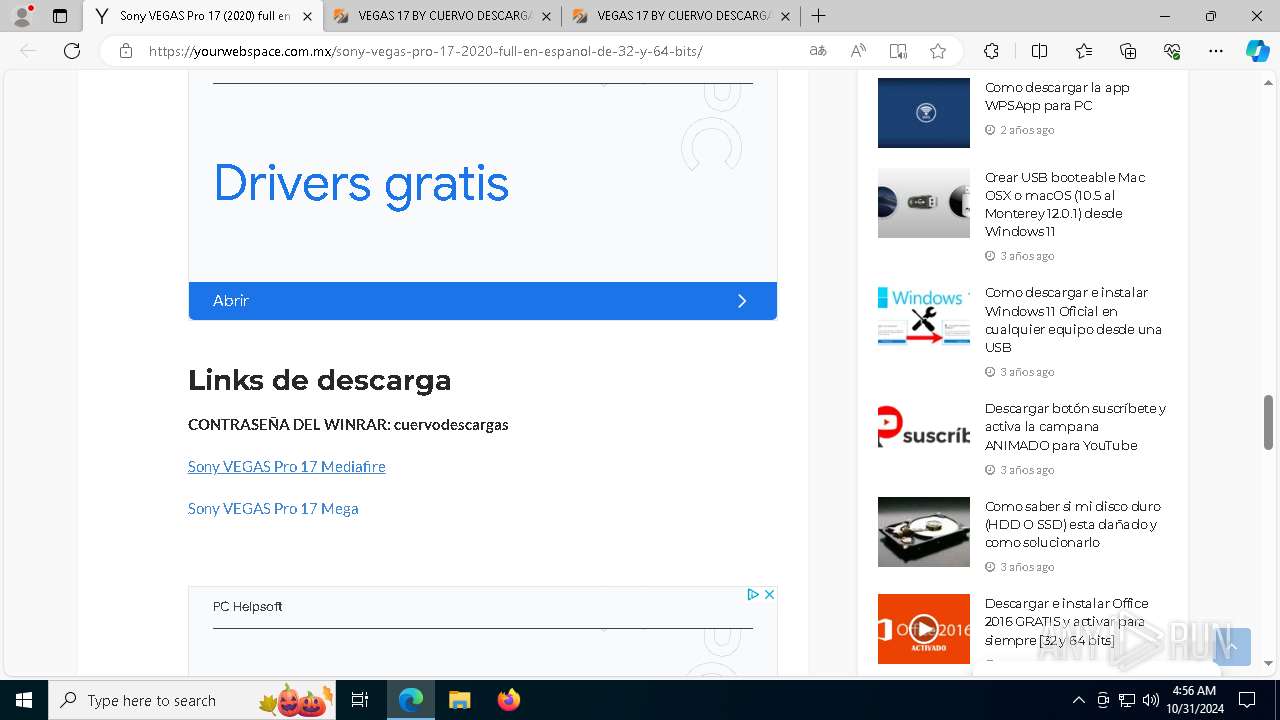The image size is (1280, 720).
Task: Open the tab actions menu icon
Action: pyautogui.click(x=60, y=16)
